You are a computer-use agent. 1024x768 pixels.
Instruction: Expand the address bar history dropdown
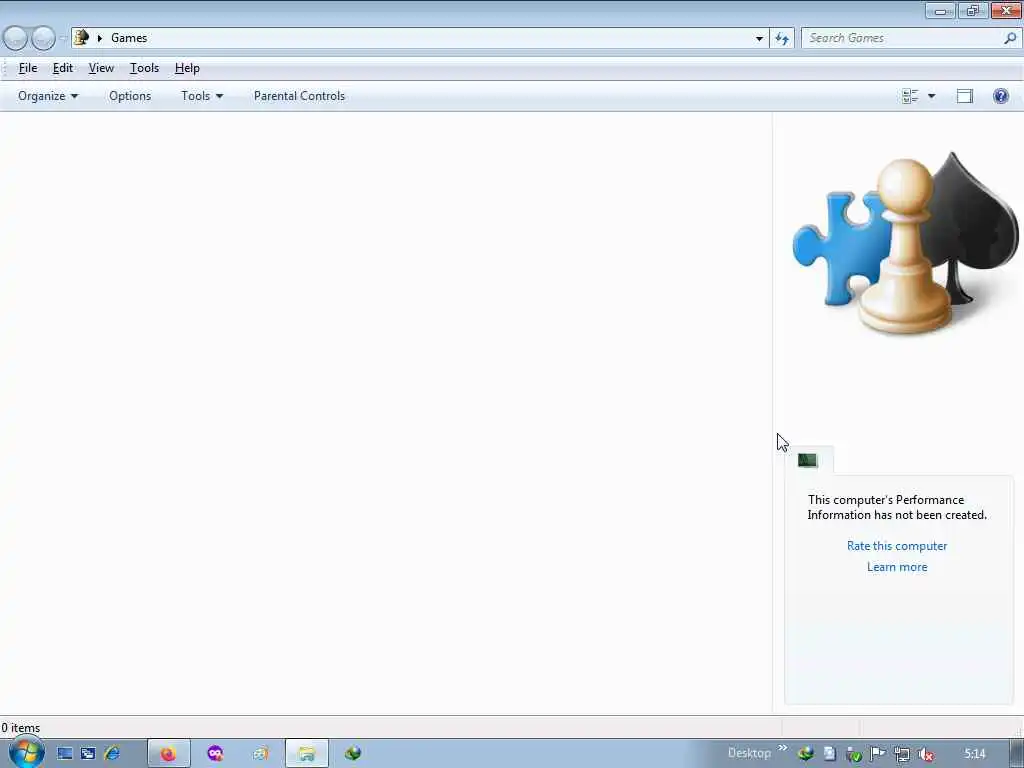pos(759,38)
